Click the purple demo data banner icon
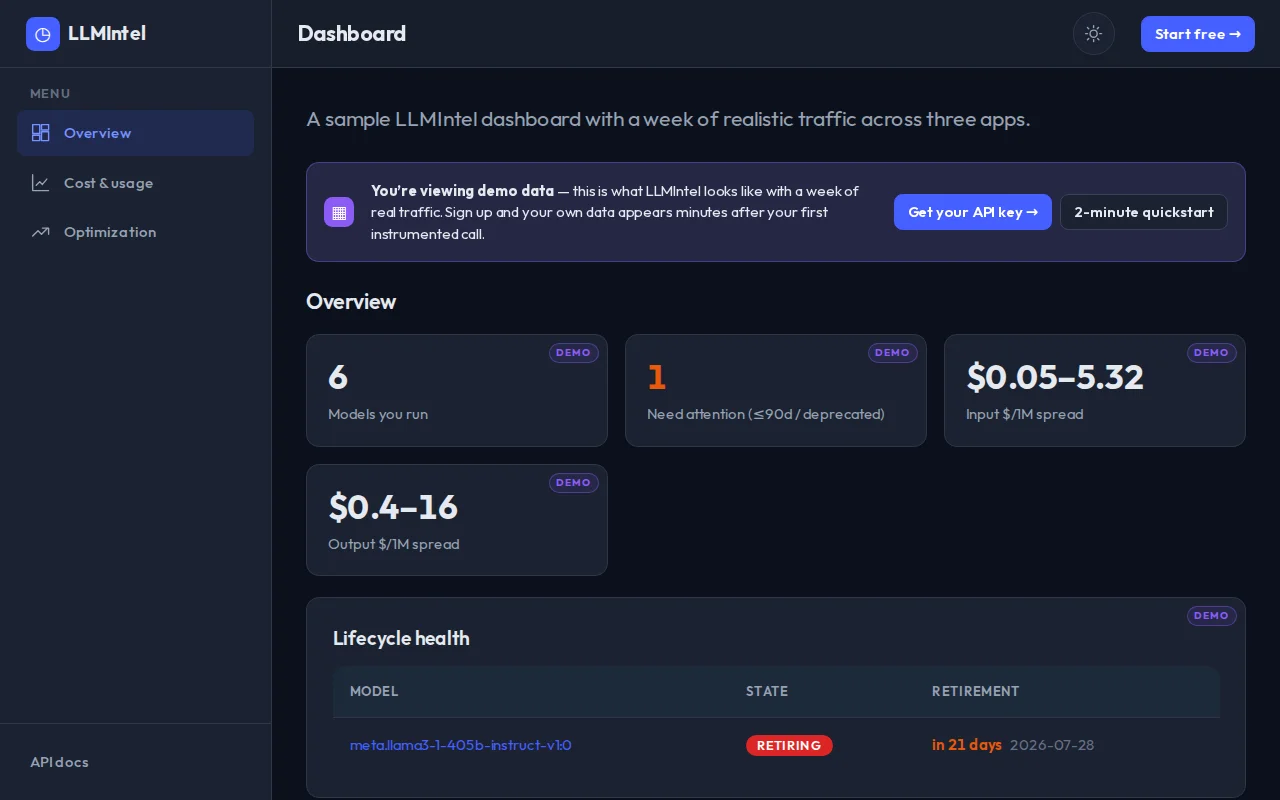 339,212
